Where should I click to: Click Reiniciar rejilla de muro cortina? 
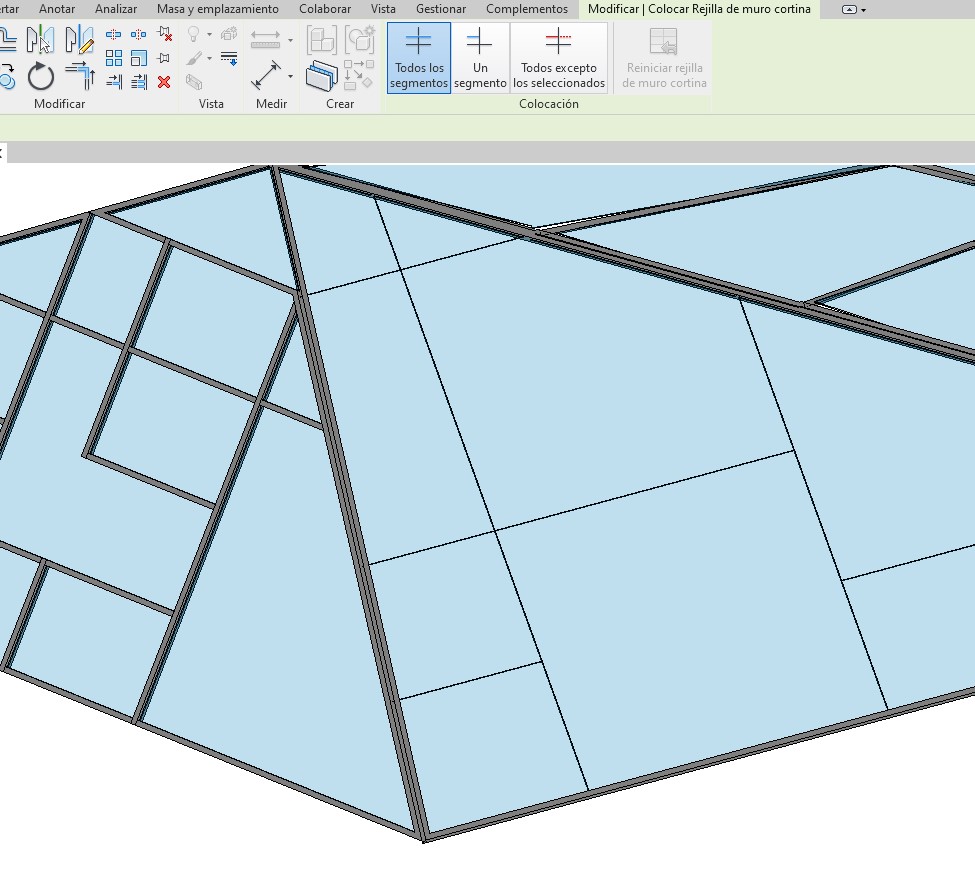pyautogui.click(x=664, y=58)
